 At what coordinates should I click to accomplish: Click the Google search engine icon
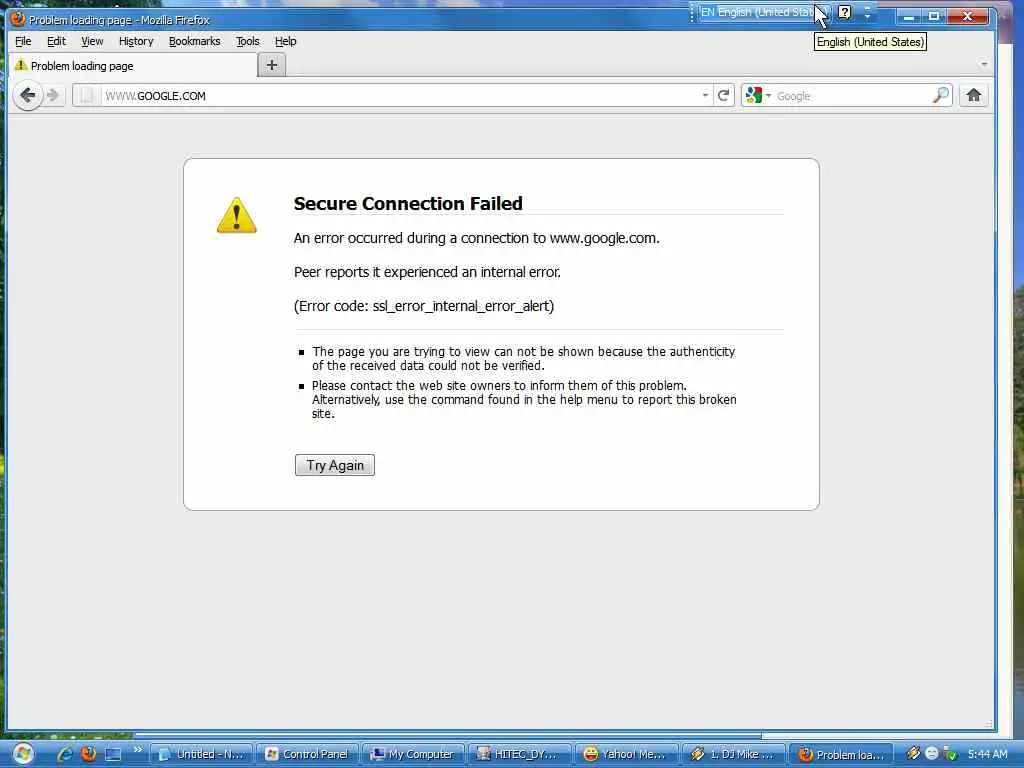click(754, 95)
